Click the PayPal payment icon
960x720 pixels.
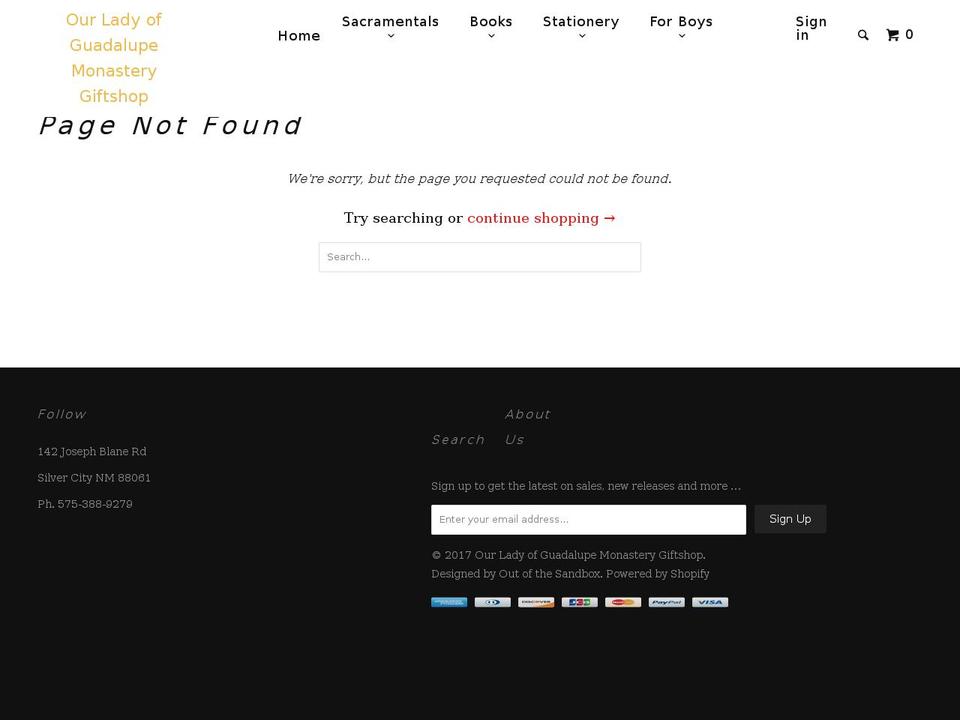666,601
